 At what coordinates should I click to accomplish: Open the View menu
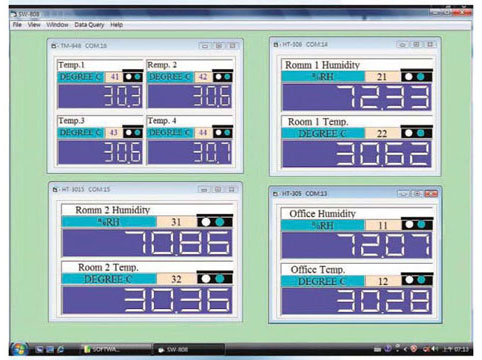click(34, 25)
